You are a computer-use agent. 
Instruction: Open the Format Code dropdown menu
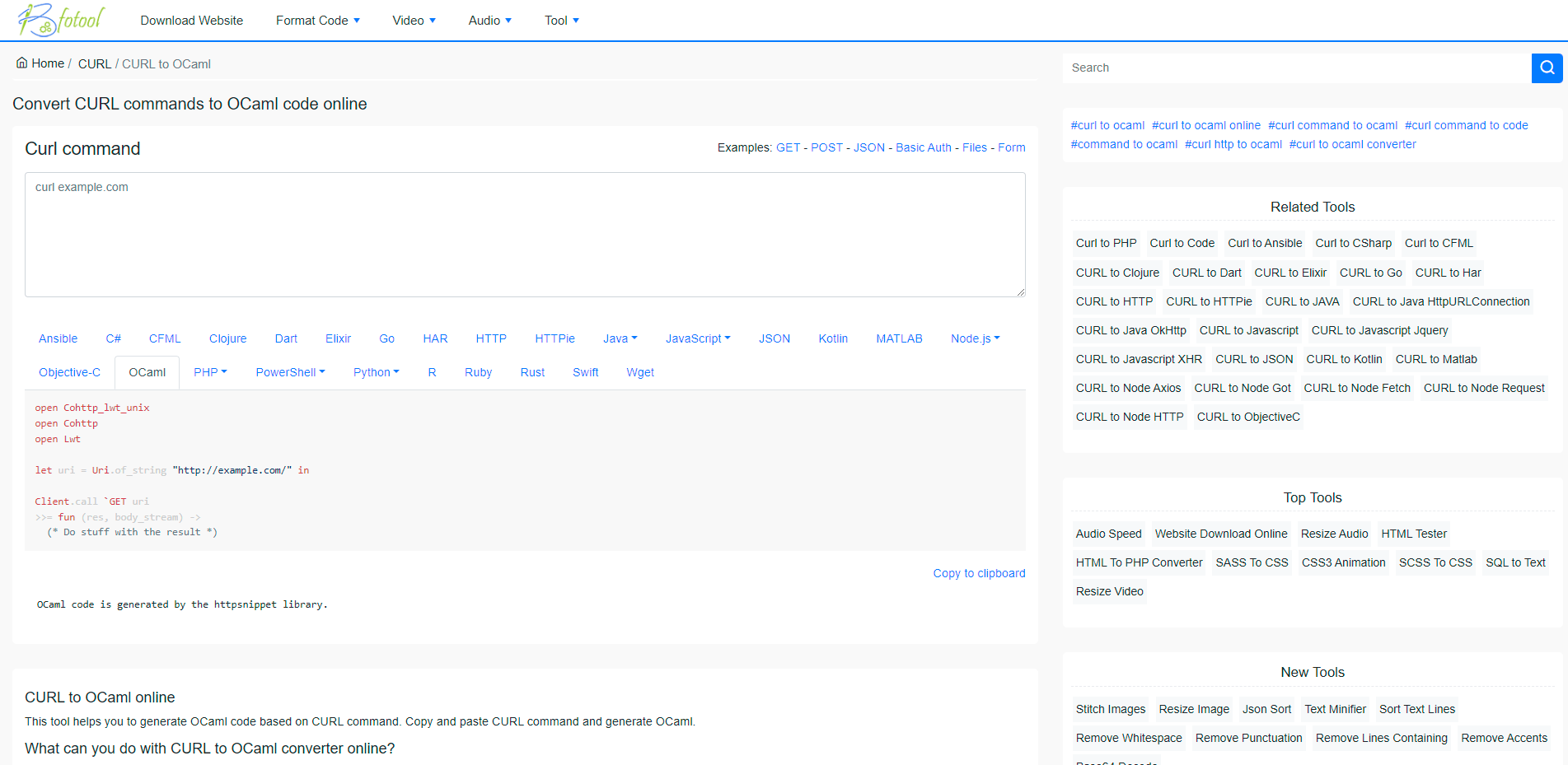click(x=317, y=20)
